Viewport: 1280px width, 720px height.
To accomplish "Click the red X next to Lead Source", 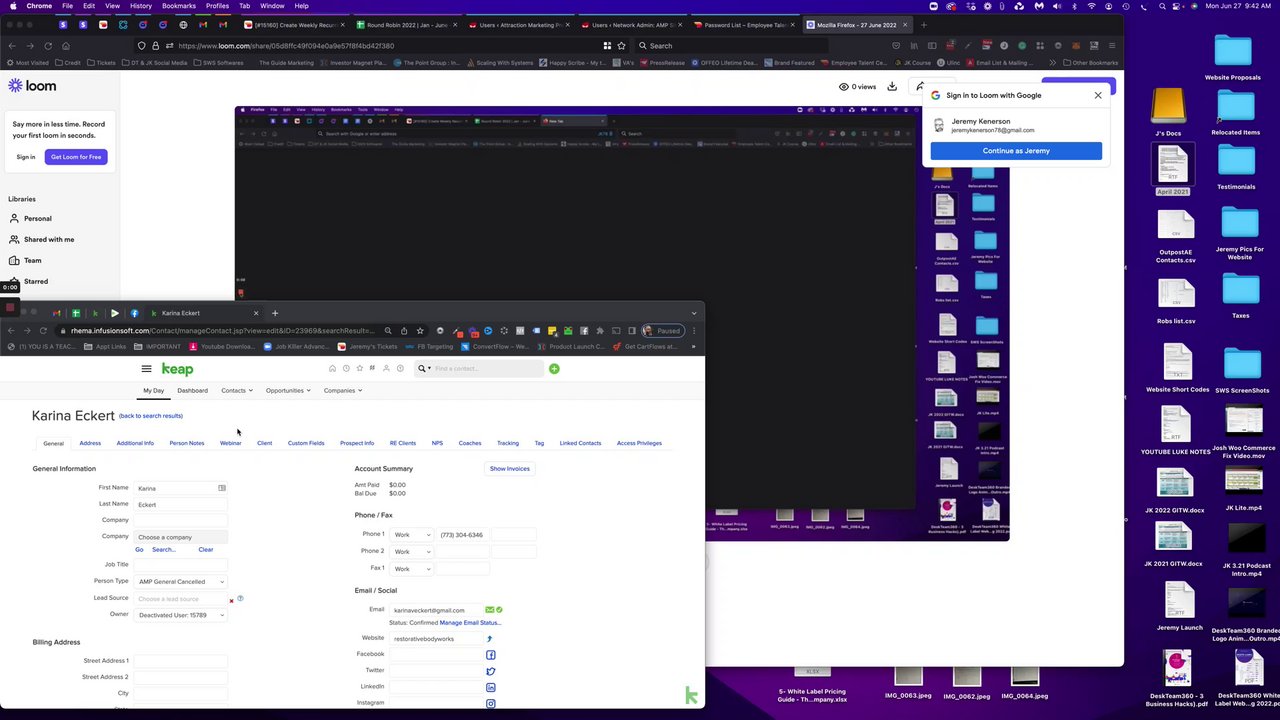I will 231,601.
